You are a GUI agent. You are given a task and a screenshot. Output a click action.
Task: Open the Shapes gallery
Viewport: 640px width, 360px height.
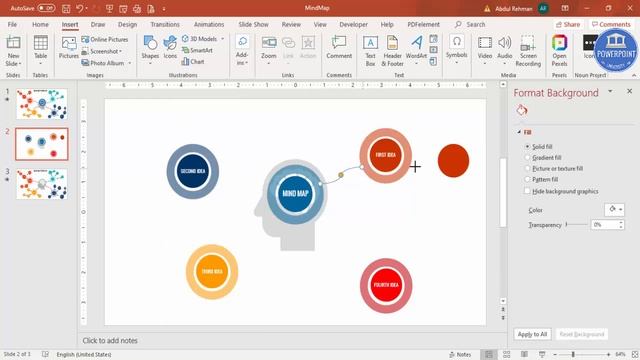click(x=150, y=50)
